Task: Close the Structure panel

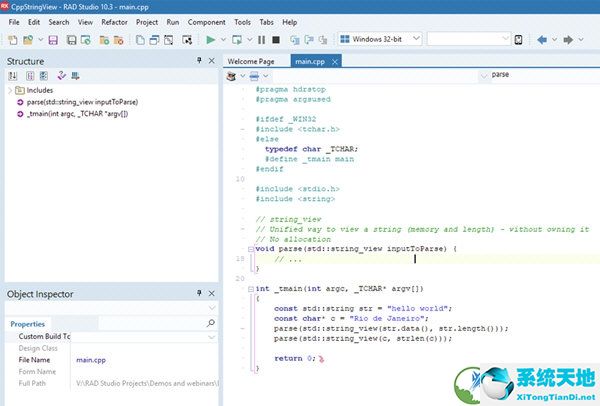Action: tap(212, 60)
